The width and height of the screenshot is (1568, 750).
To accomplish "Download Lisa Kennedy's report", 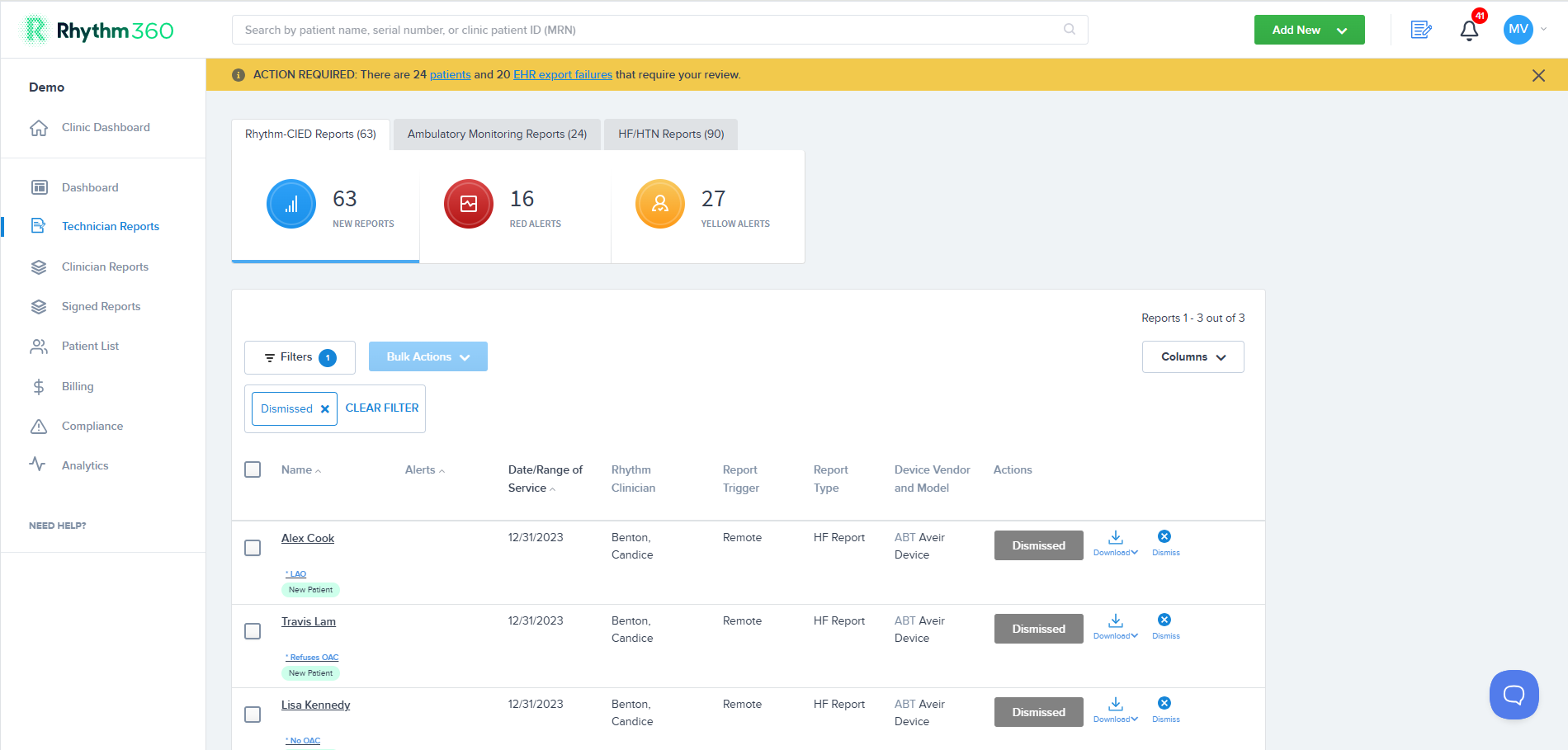I will (1115, 710).
